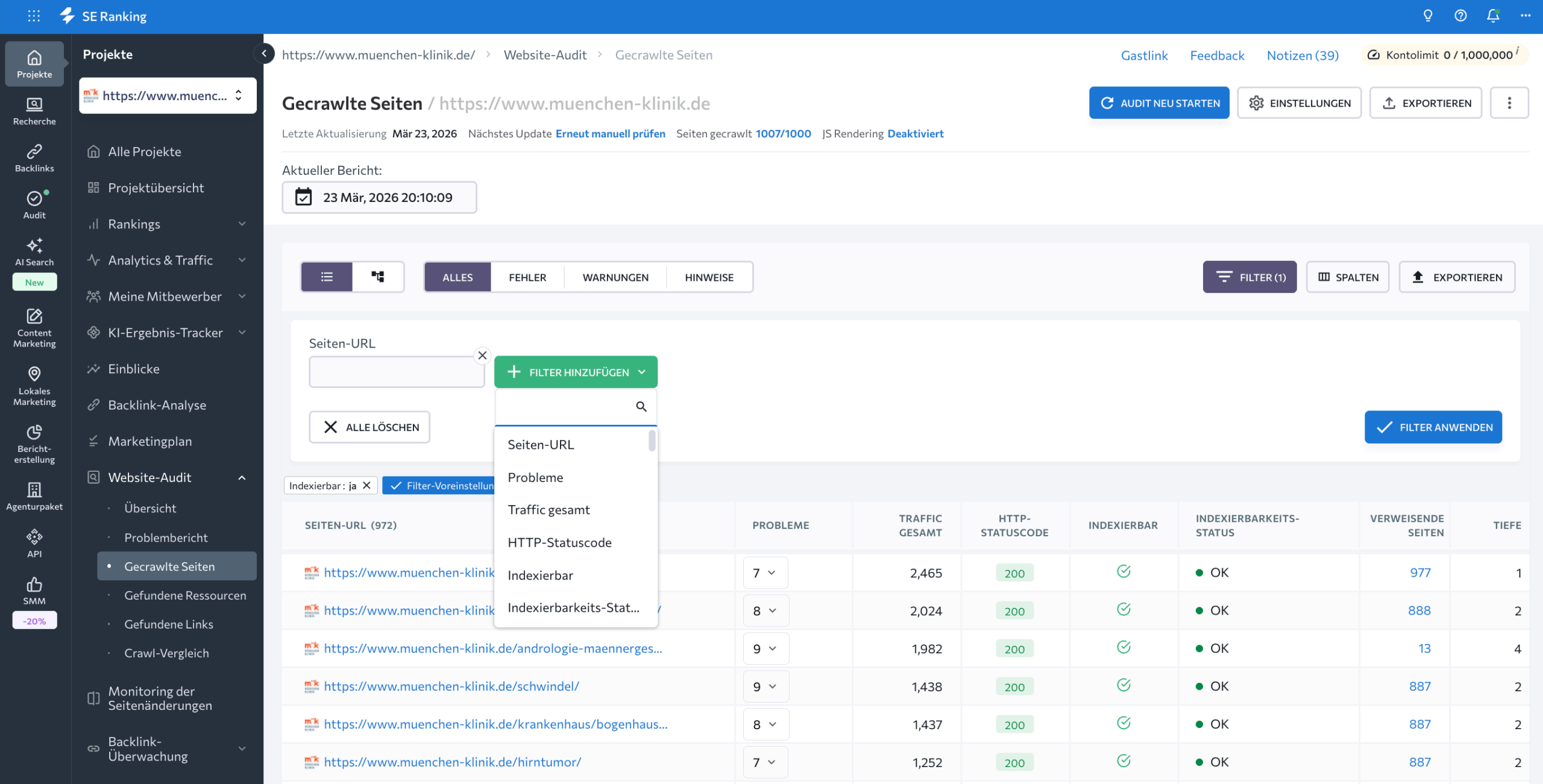Click the filter list scrollbar thumb
The height and width of the screenshot is (784, 1543).
[652, 440]
